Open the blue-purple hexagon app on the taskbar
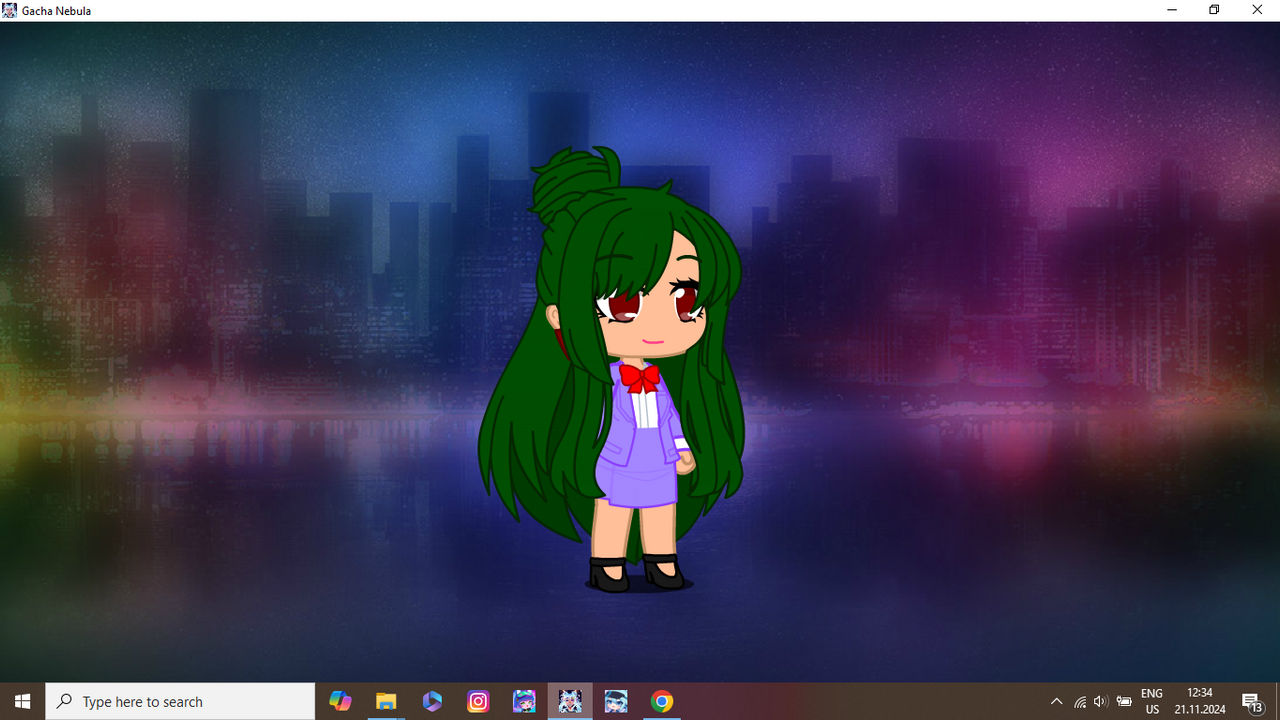The image size is (1280, 720). tap(432, 701)
